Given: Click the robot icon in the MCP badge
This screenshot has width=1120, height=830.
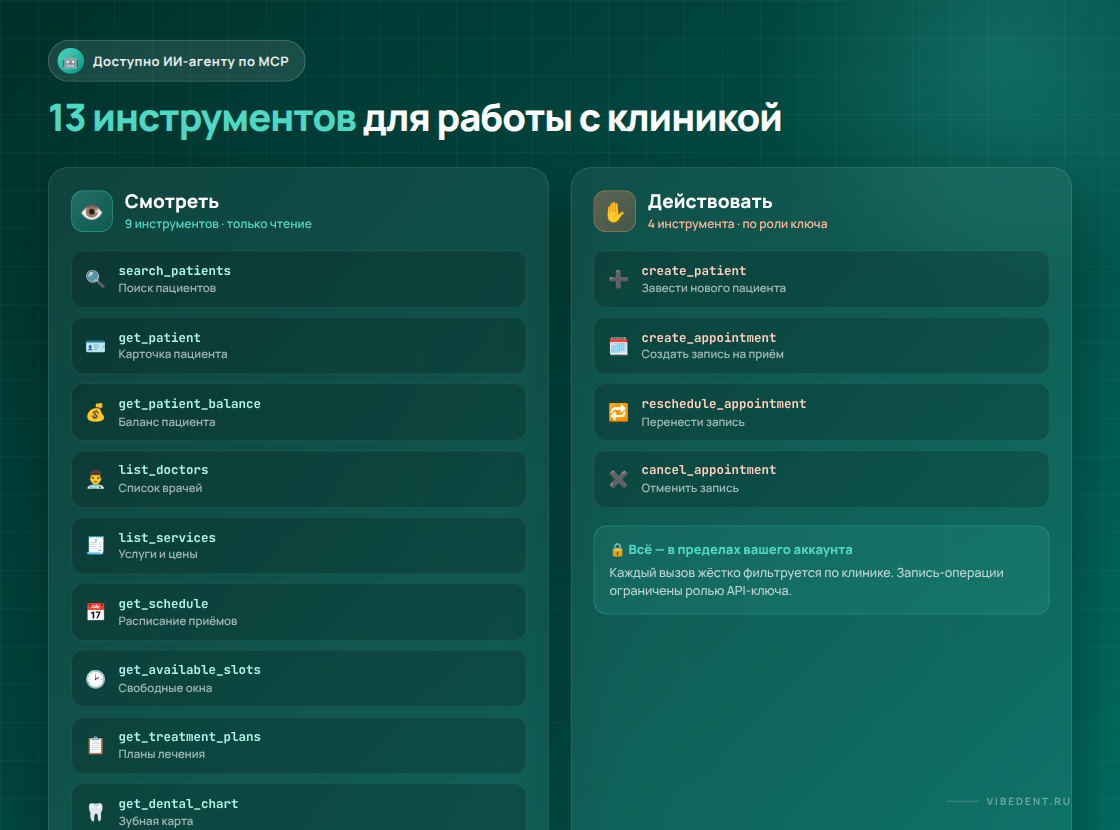Looking at the screenshot, I should (x=70, y=61).
